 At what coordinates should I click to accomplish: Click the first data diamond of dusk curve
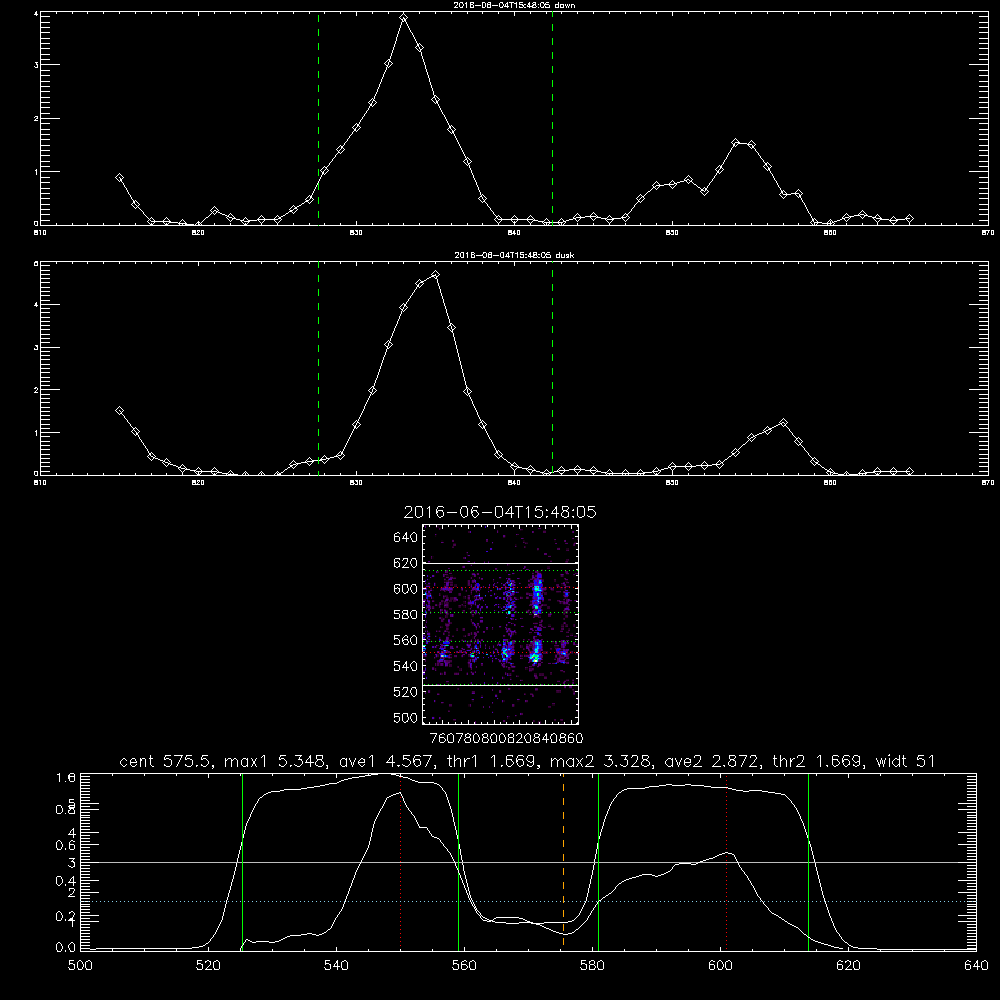[119, 411]
